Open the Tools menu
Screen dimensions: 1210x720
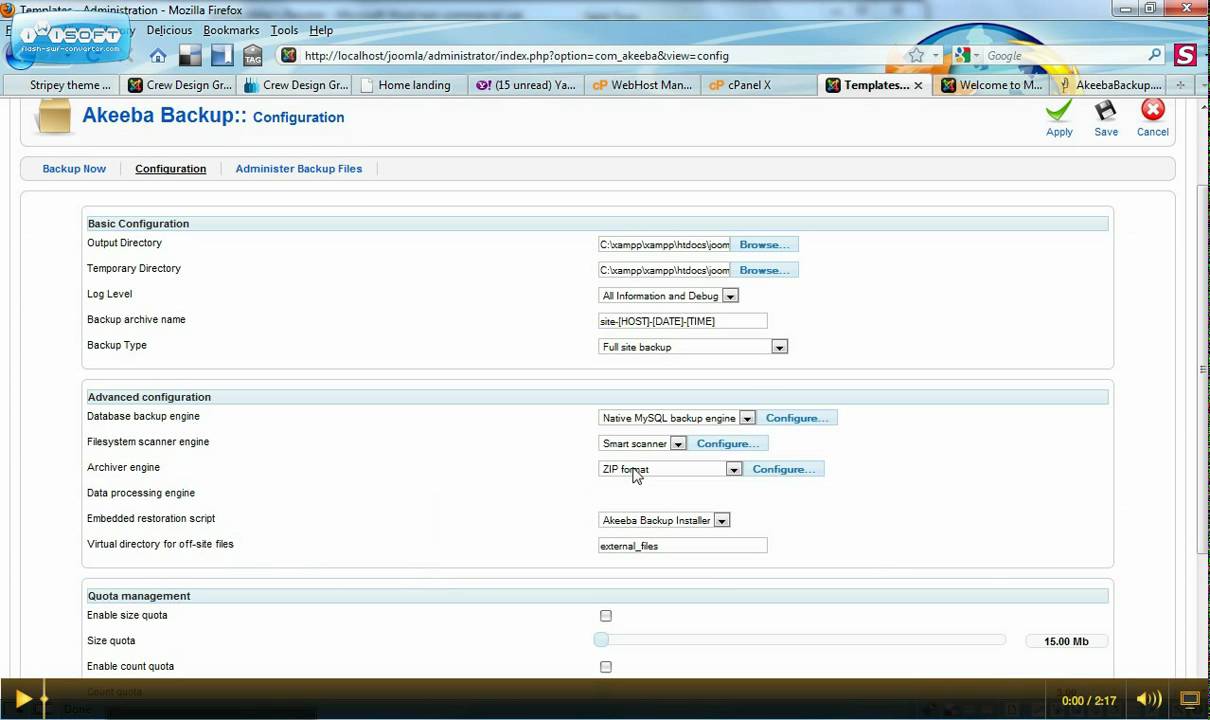point(284,30)
